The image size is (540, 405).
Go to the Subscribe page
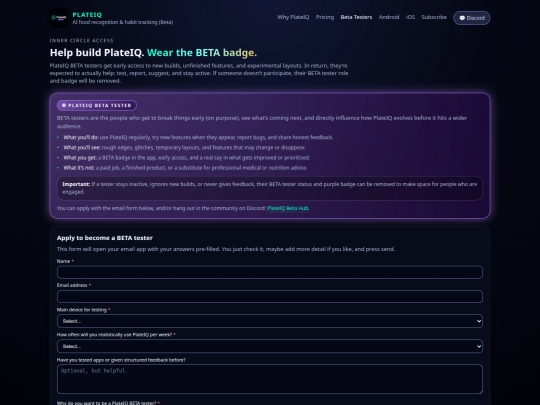click(x=434, y=17)
